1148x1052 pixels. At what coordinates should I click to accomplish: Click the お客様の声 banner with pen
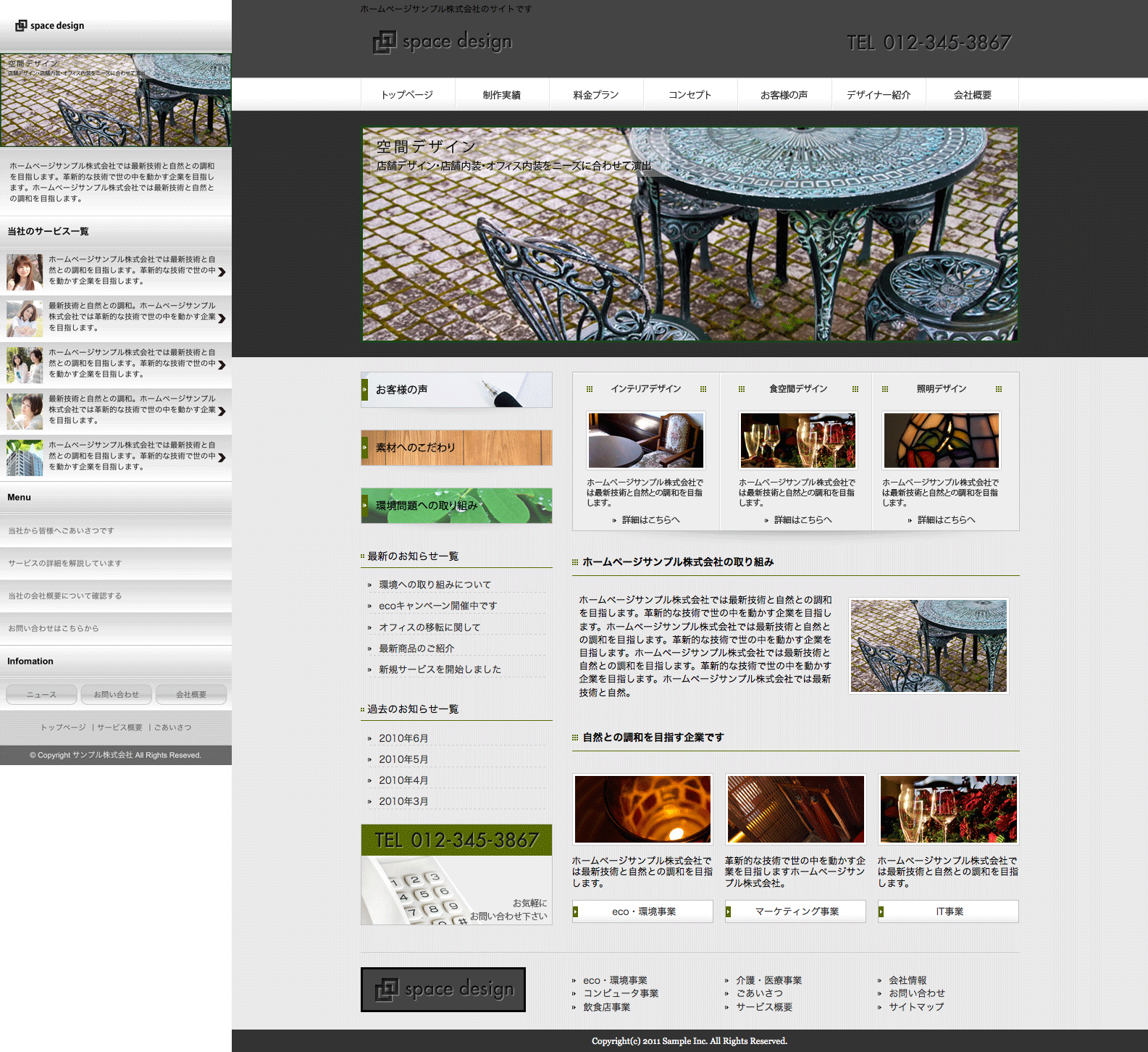[x=456, y=390]
